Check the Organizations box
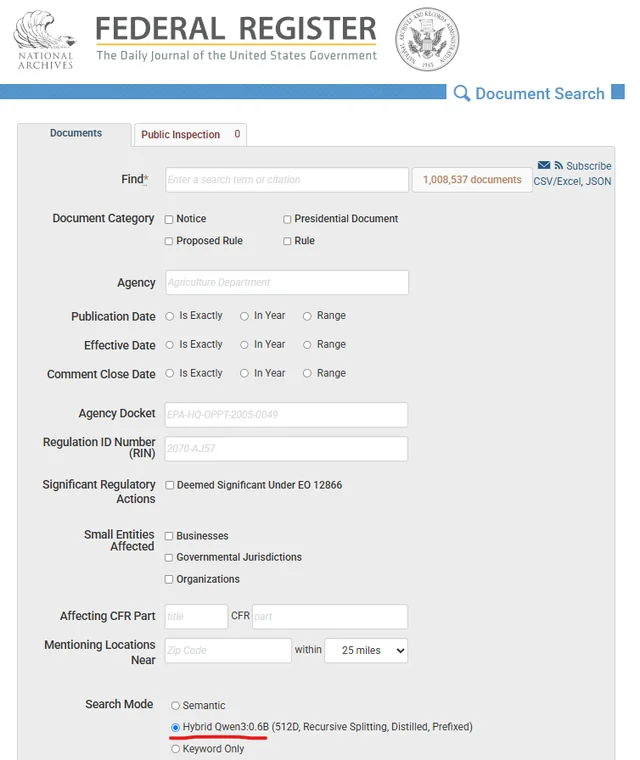Viewport: 640px width, 760px height. (169, 580)
